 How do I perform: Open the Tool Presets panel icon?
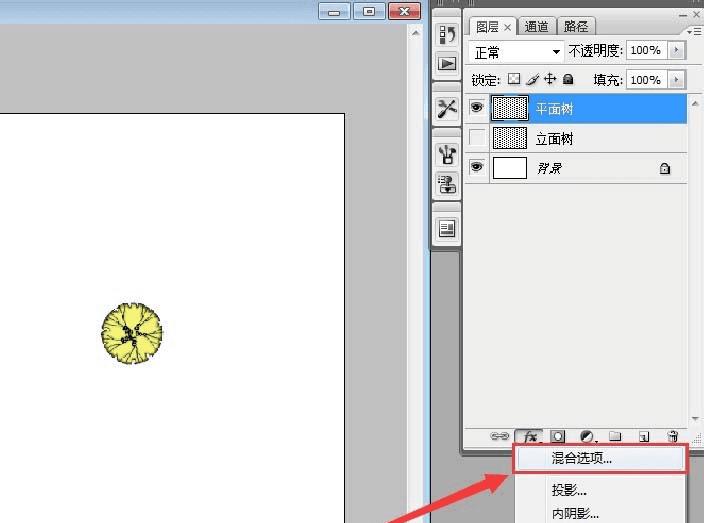pos(447,108)
